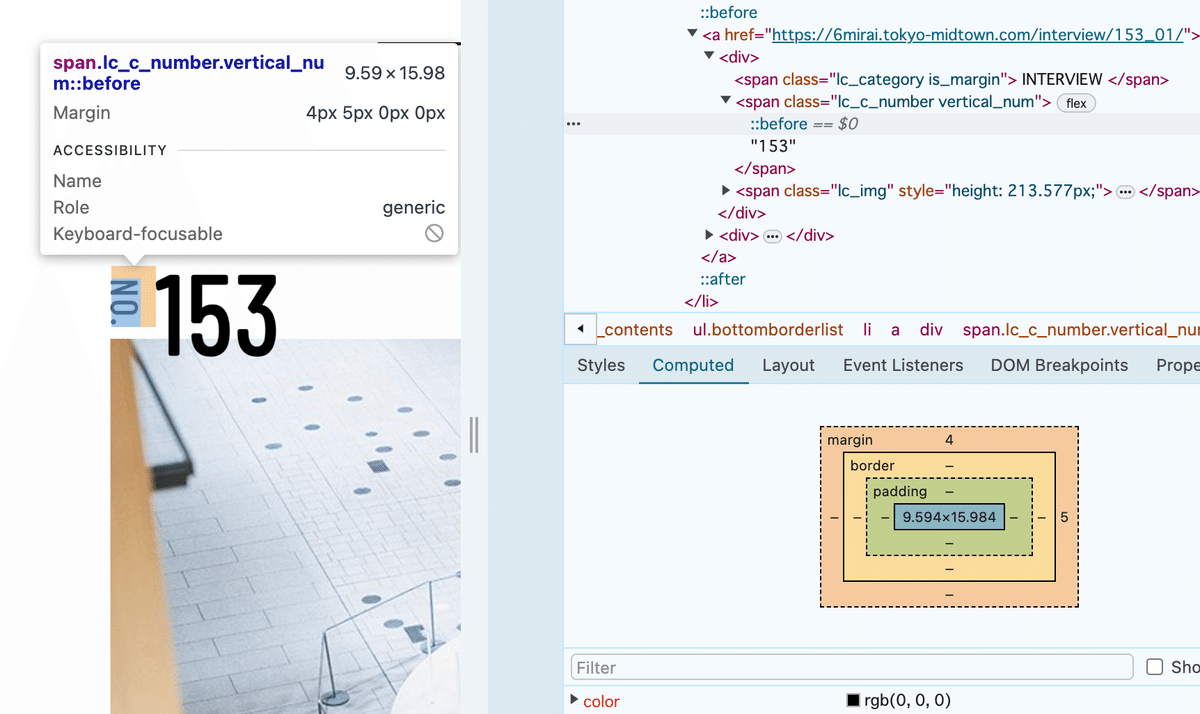
Task: Select the li breadcrumb
Action: pyautogui.click(x=867, y=329)
